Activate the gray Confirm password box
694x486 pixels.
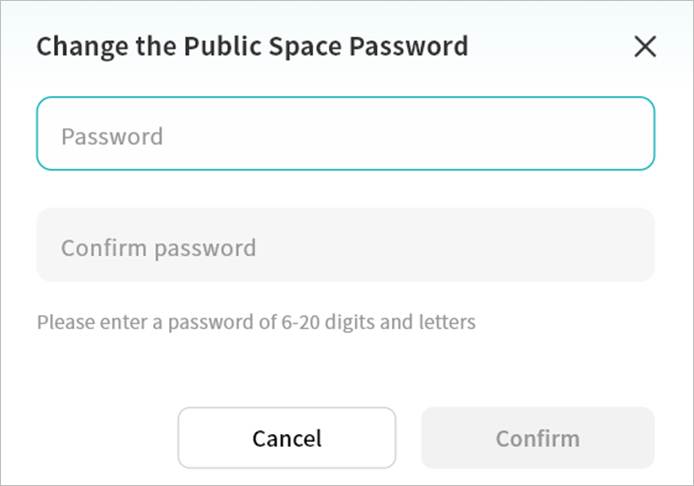(345, 246)
